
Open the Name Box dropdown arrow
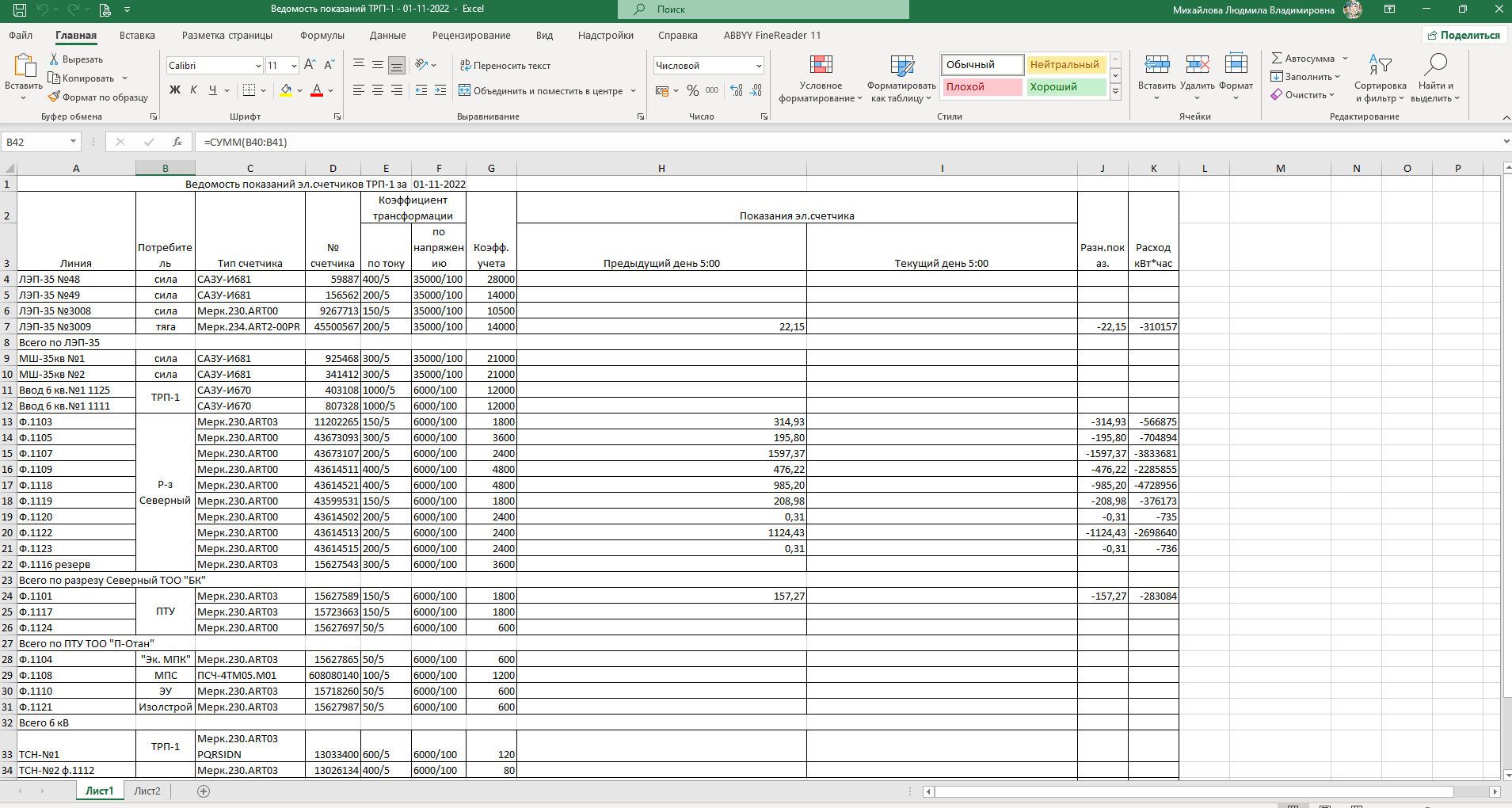pos(73,142)
